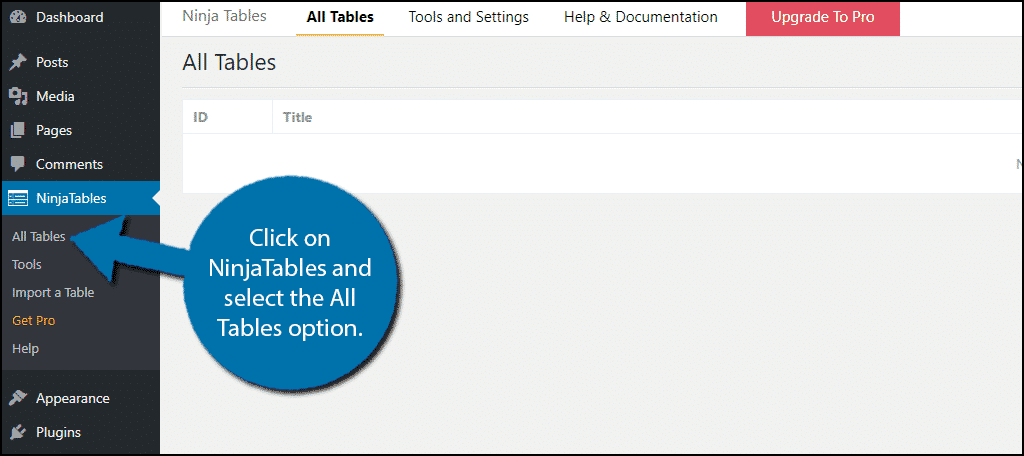
Task: Click the Posts pushpin icon
Action: 18,62
